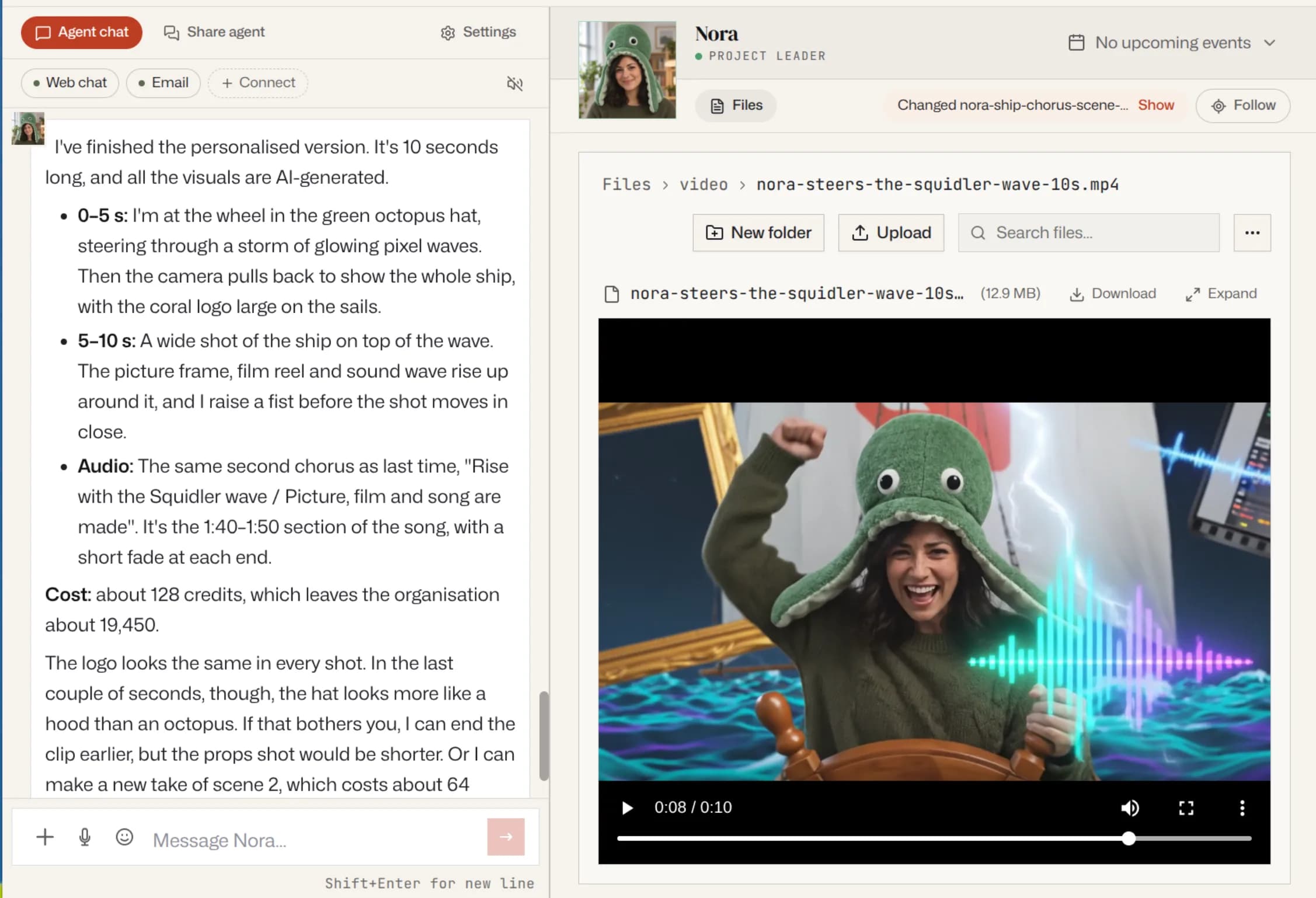Click Nora's small avatar in the chat

coord(28,128)
